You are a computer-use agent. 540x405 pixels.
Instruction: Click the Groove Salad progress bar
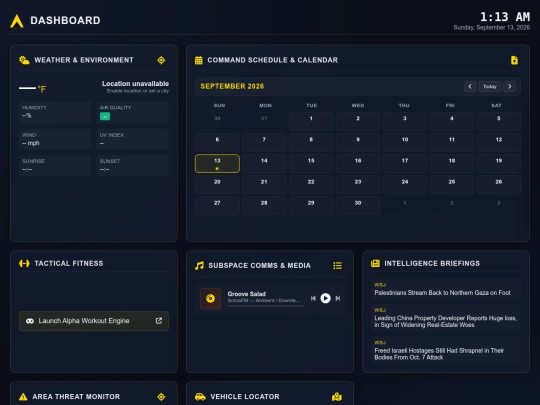(x=266, y=305)
